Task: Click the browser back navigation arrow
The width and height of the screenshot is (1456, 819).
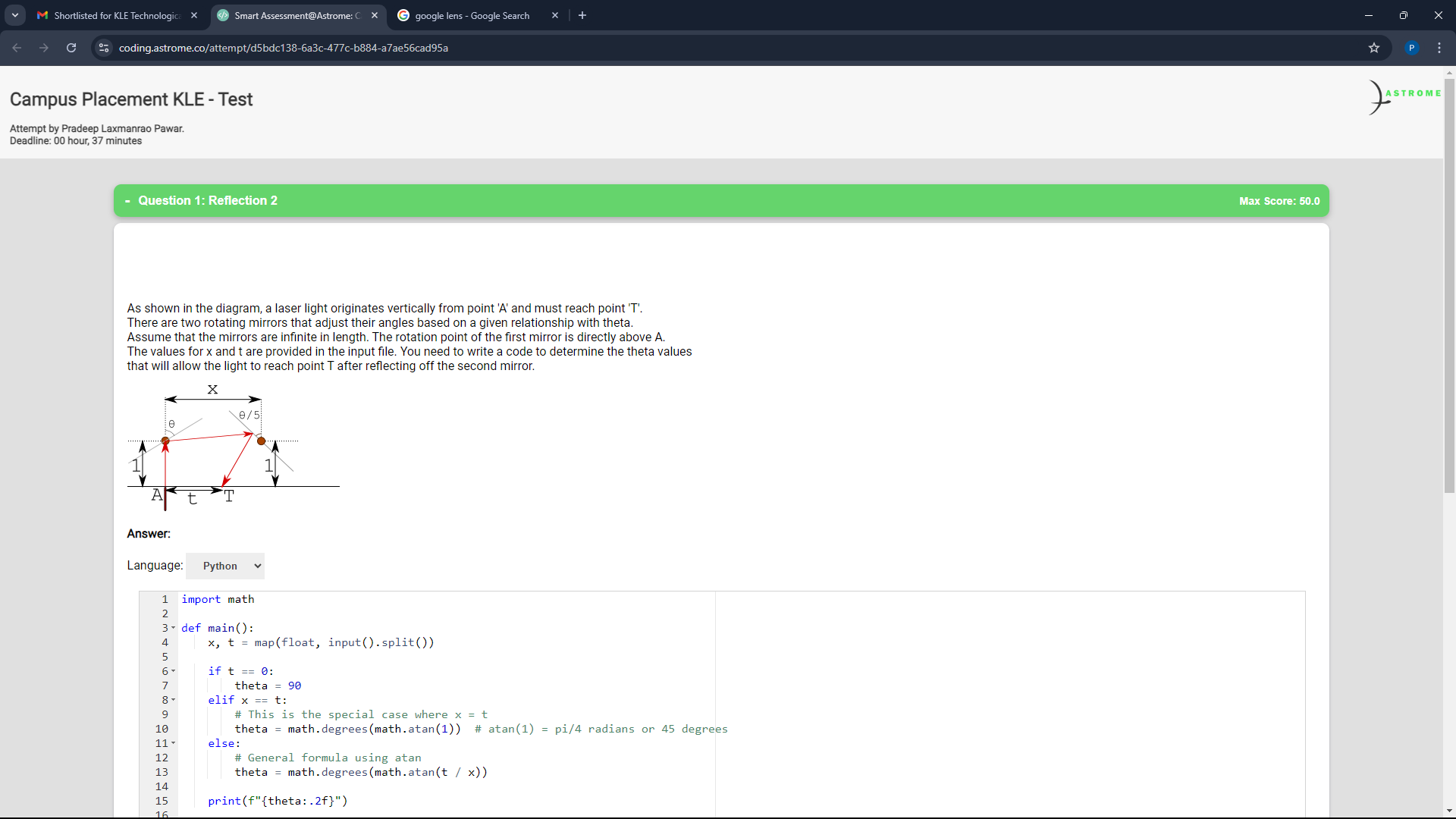Action: (x=18, y=48)
